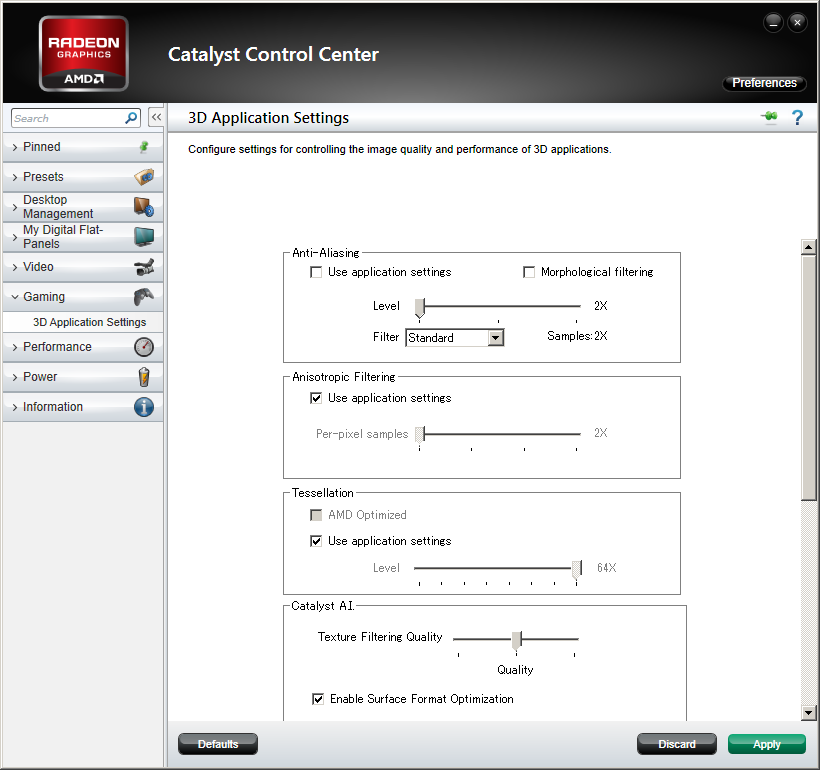This screenshot has width=820, height=770.
Task: Click the Information blue i icon
Action: (x=144, y=407)
